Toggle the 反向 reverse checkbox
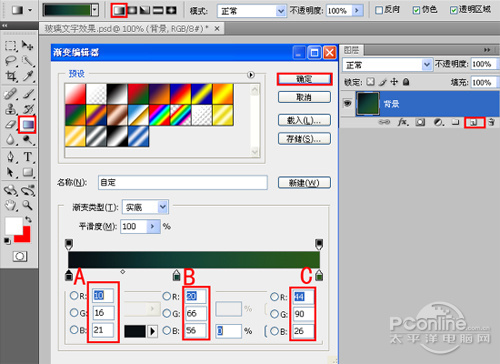Image resolution: width=500 pixels, height=364 pixels. (x=379, y=10)
